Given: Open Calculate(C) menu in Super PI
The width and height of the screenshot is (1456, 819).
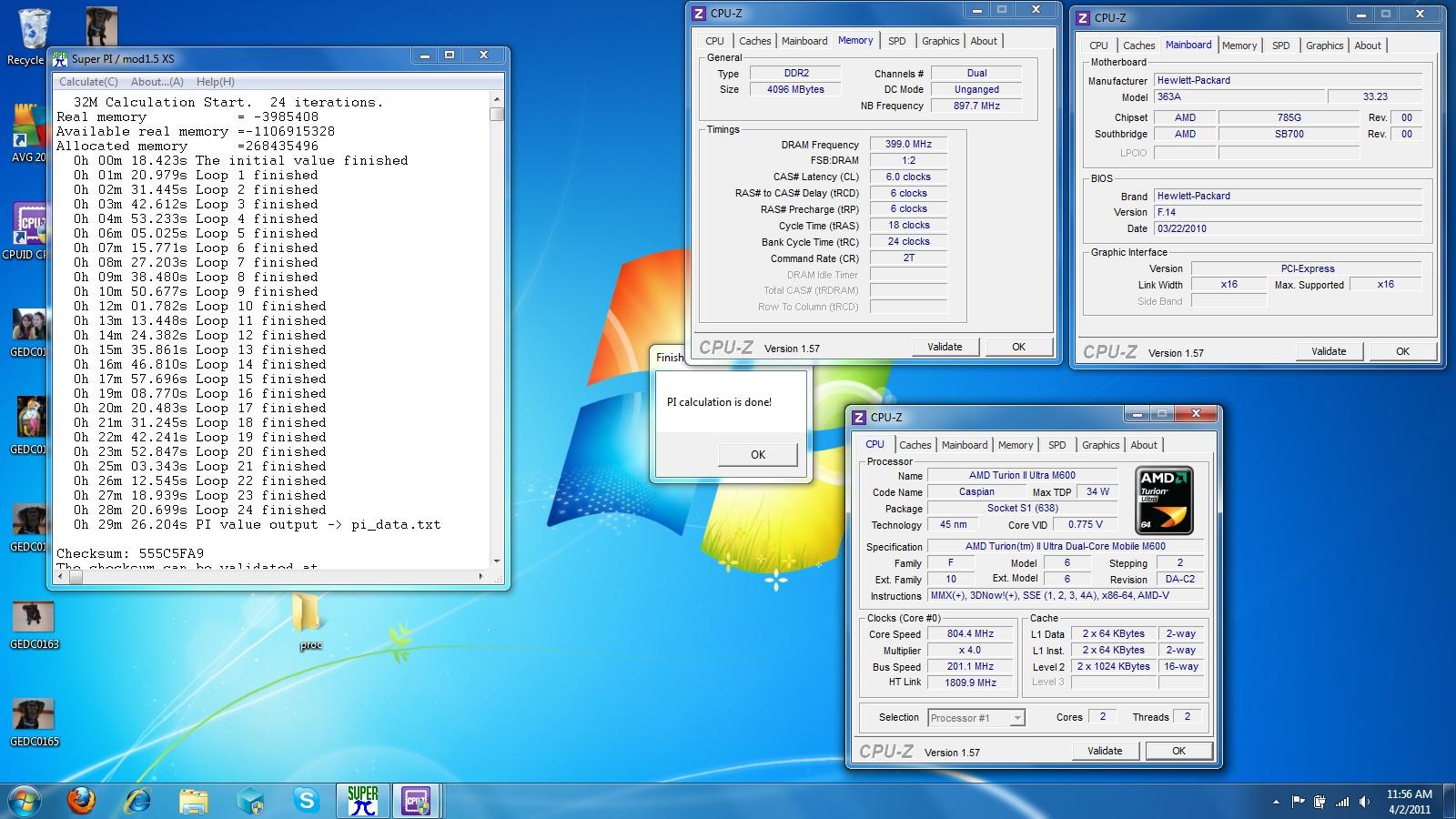Looking at the screenshot, I should pos(88,82).
